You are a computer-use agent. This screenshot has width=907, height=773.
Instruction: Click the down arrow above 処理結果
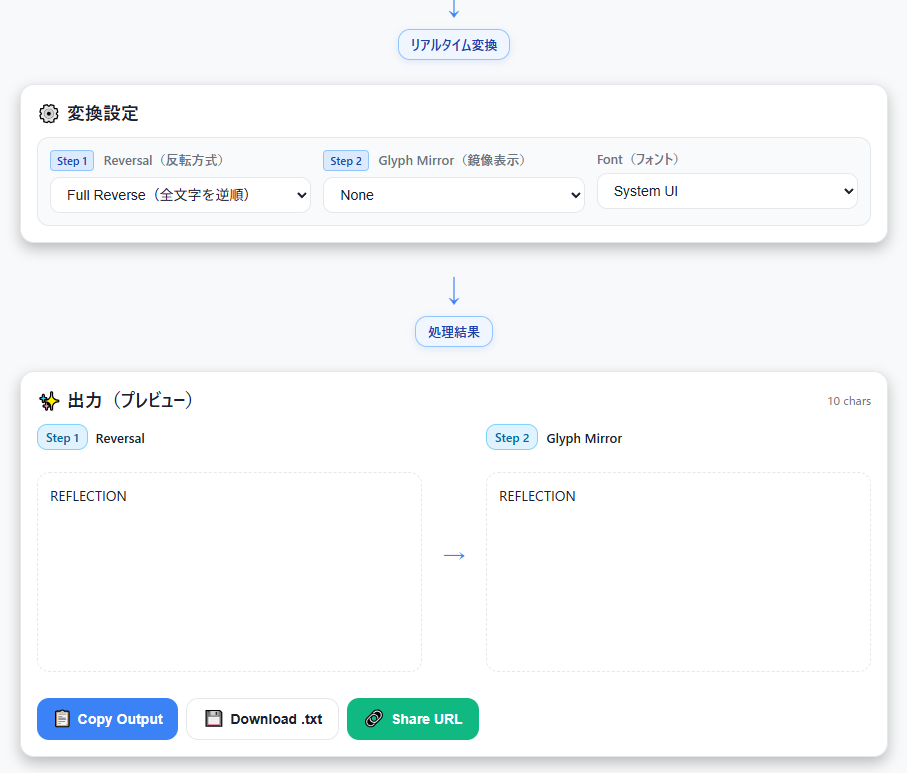454,290
